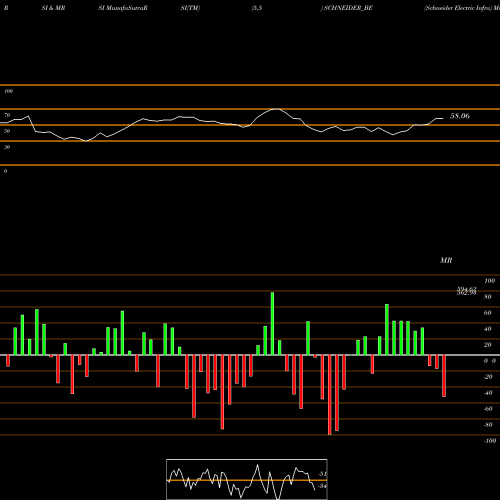Click the RSI line peak near 70

point(276,109)
